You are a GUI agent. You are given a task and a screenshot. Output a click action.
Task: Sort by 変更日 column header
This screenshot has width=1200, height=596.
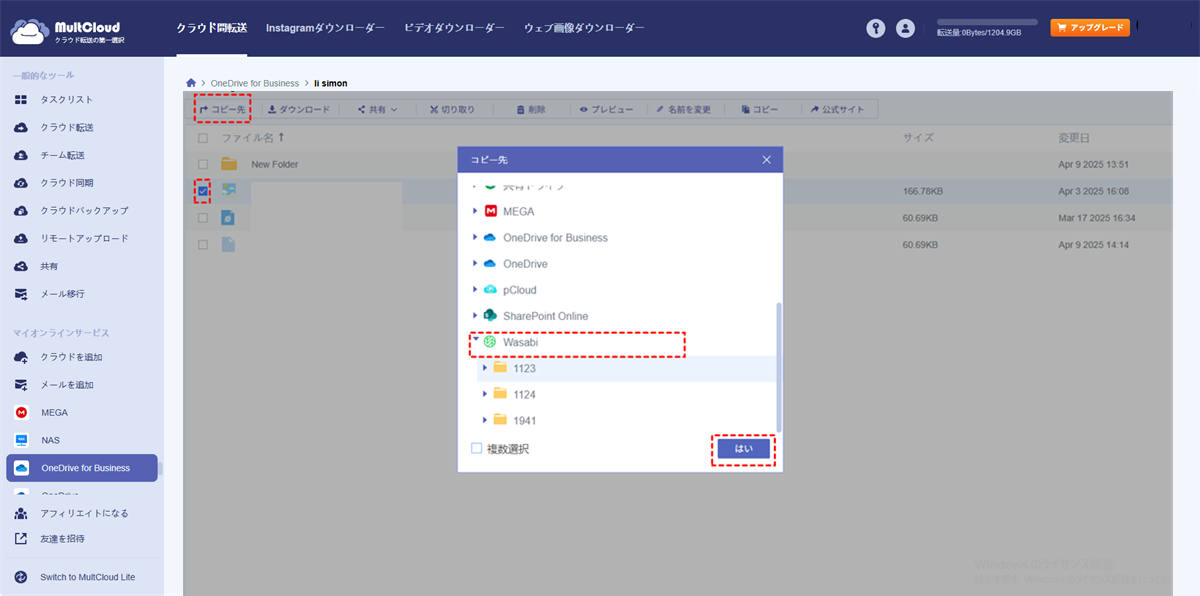point(1074,138)
